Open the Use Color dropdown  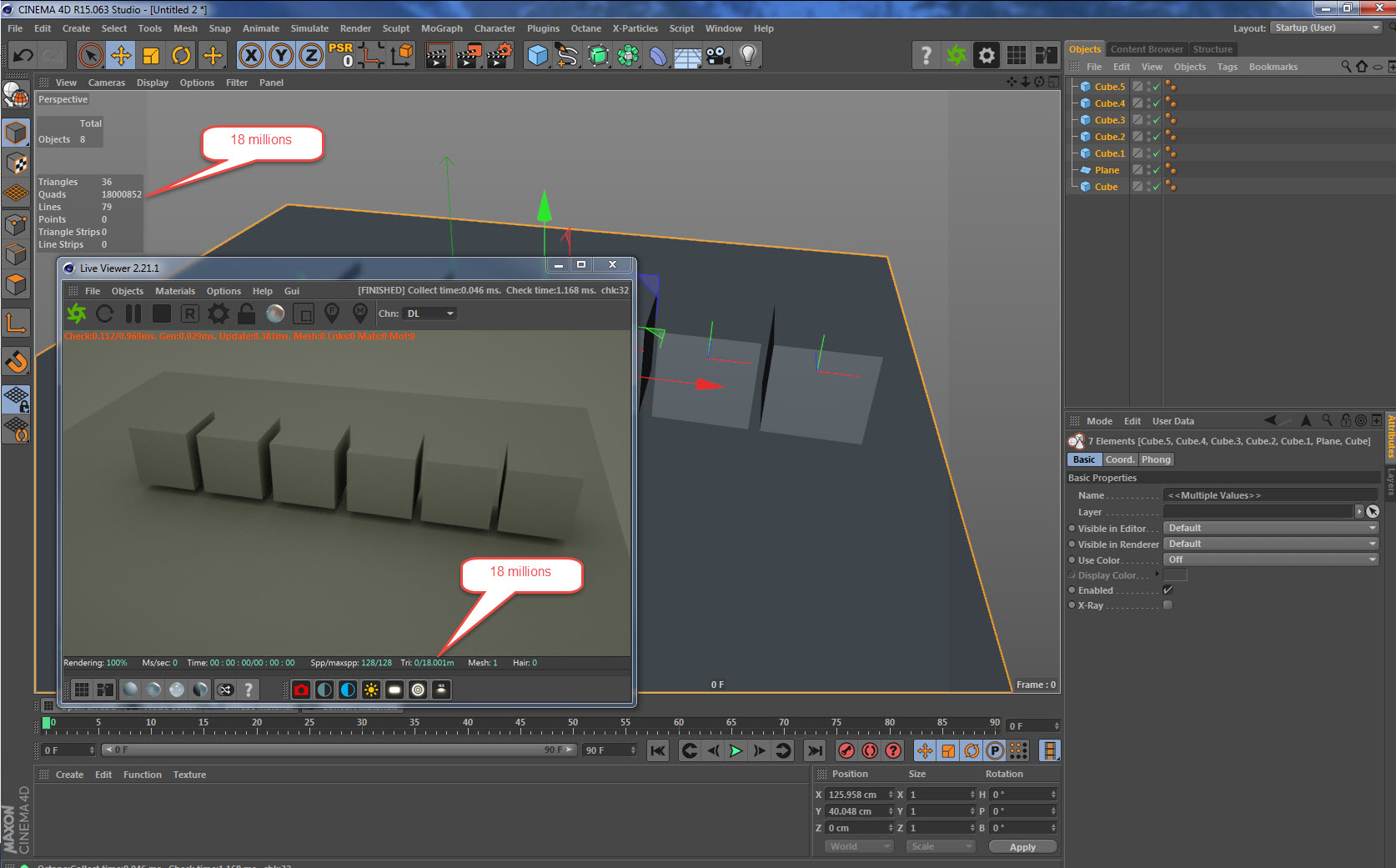click(1271, 559)
